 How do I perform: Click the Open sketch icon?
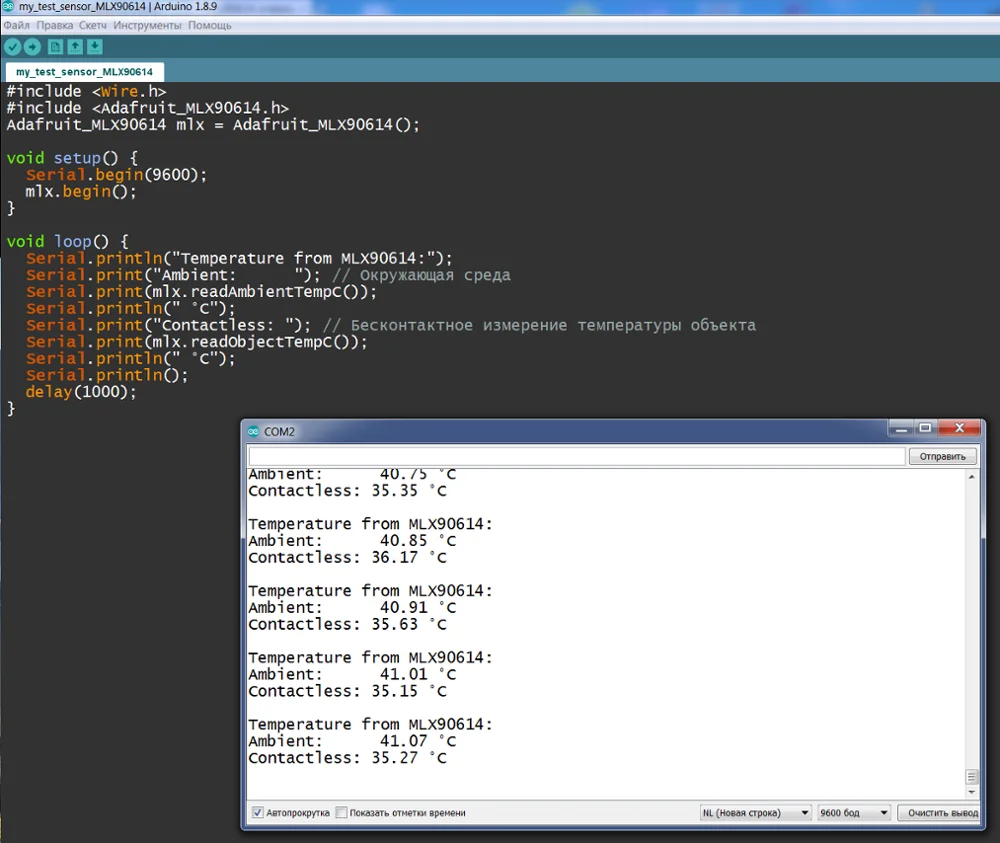point(75,47)
